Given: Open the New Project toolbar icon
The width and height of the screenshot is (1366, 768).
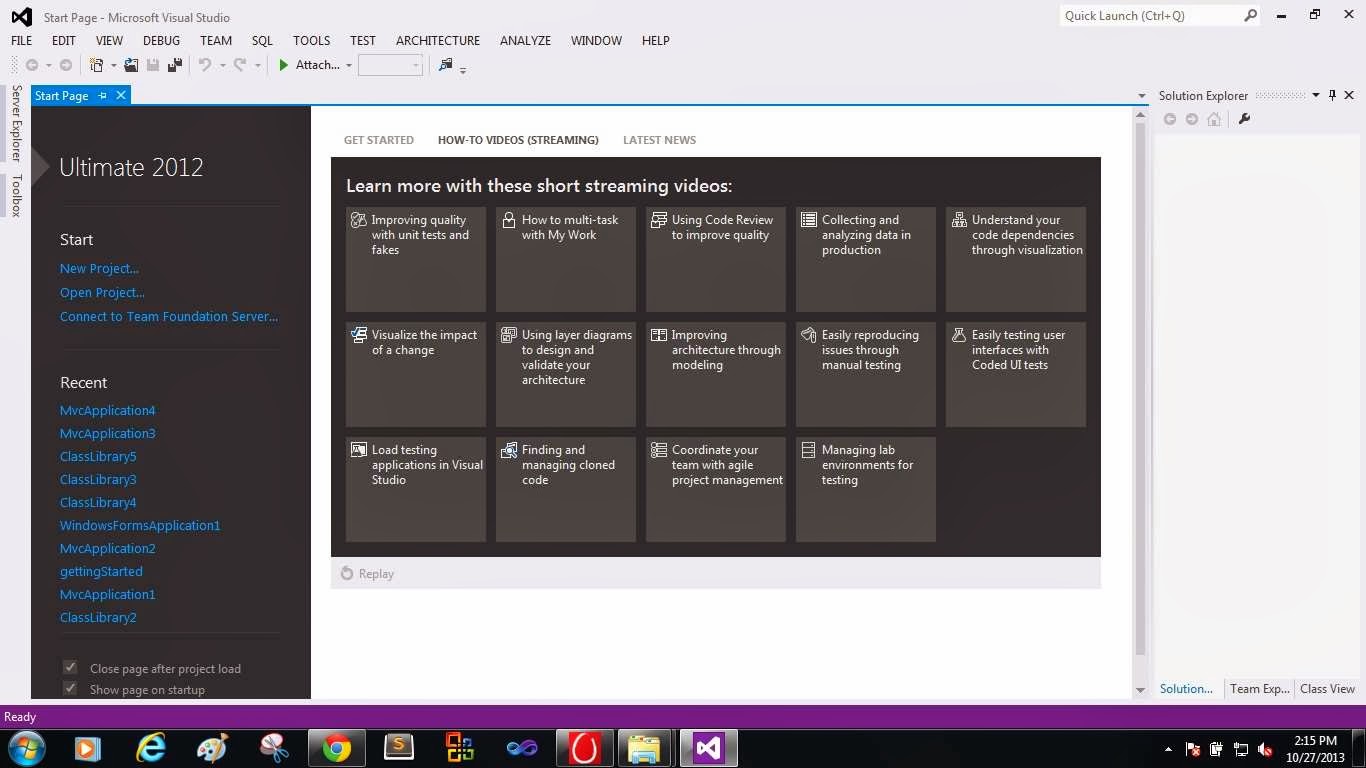Looking at the screenshot, I should 97,65.
